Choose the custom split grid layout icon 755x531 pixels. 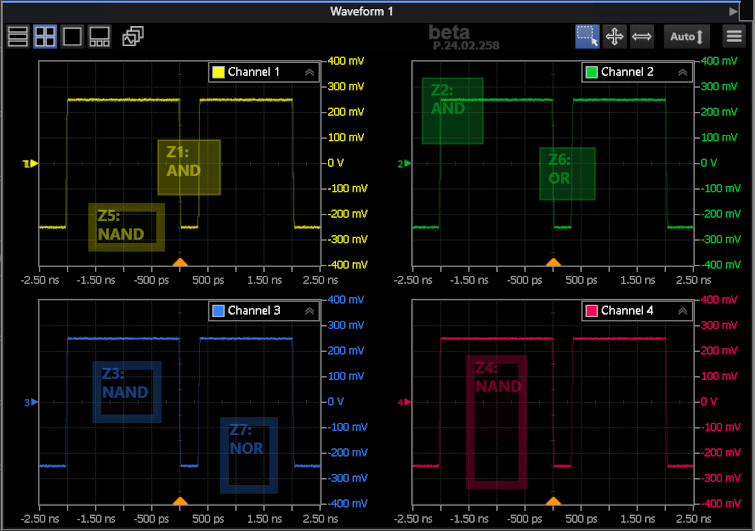coord(99,37)
